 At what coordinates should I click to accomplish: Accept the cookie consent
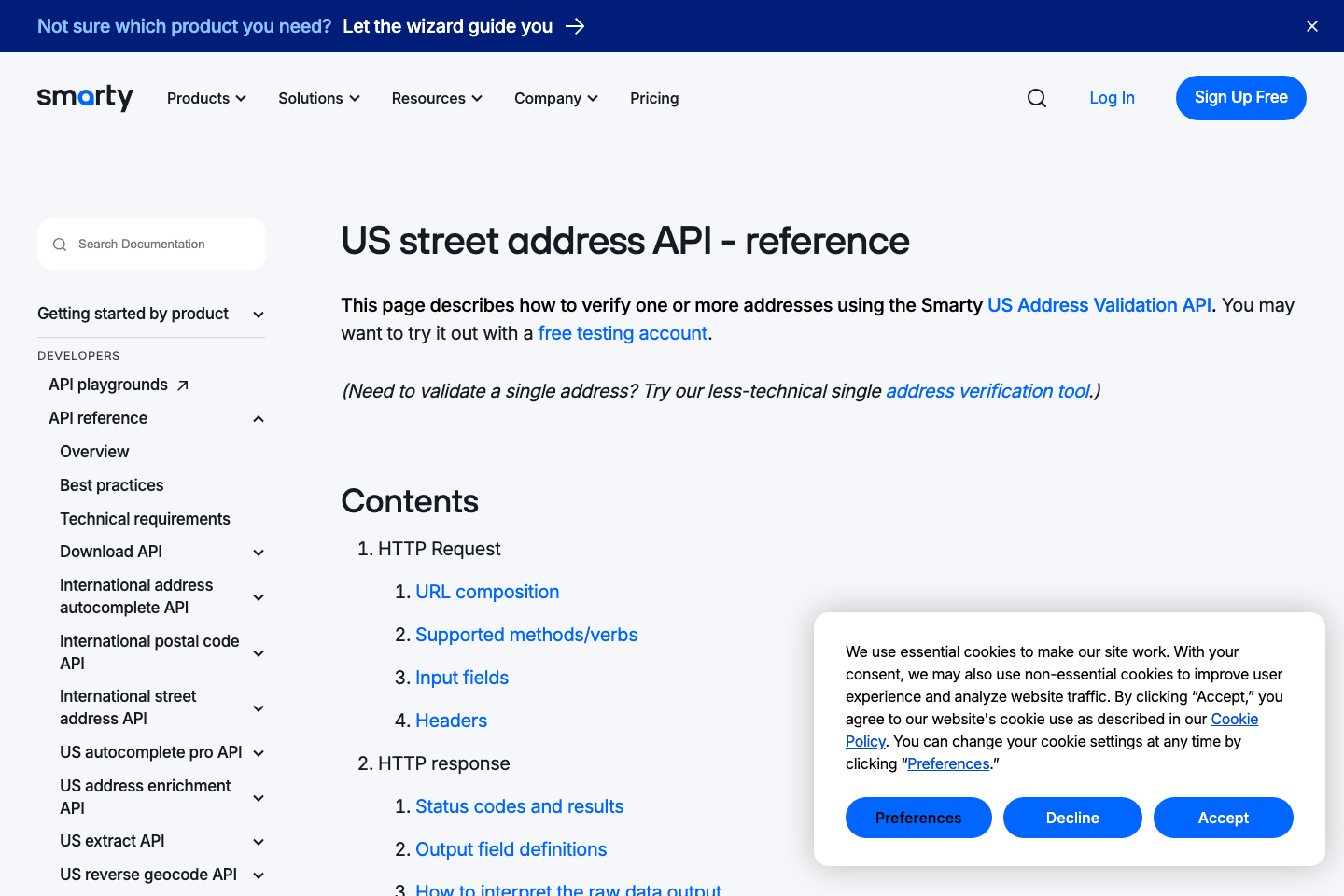click(1223, 818)
